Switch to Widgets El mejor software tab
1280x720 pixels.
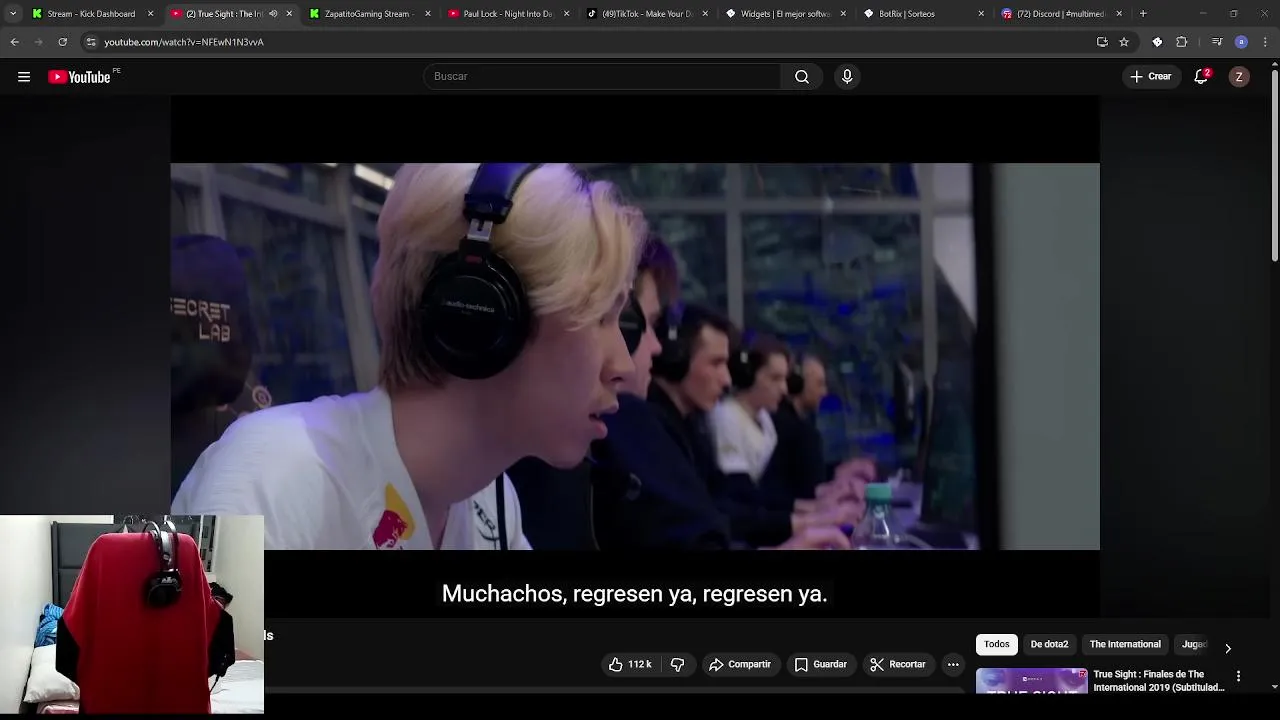pos(778,14)
